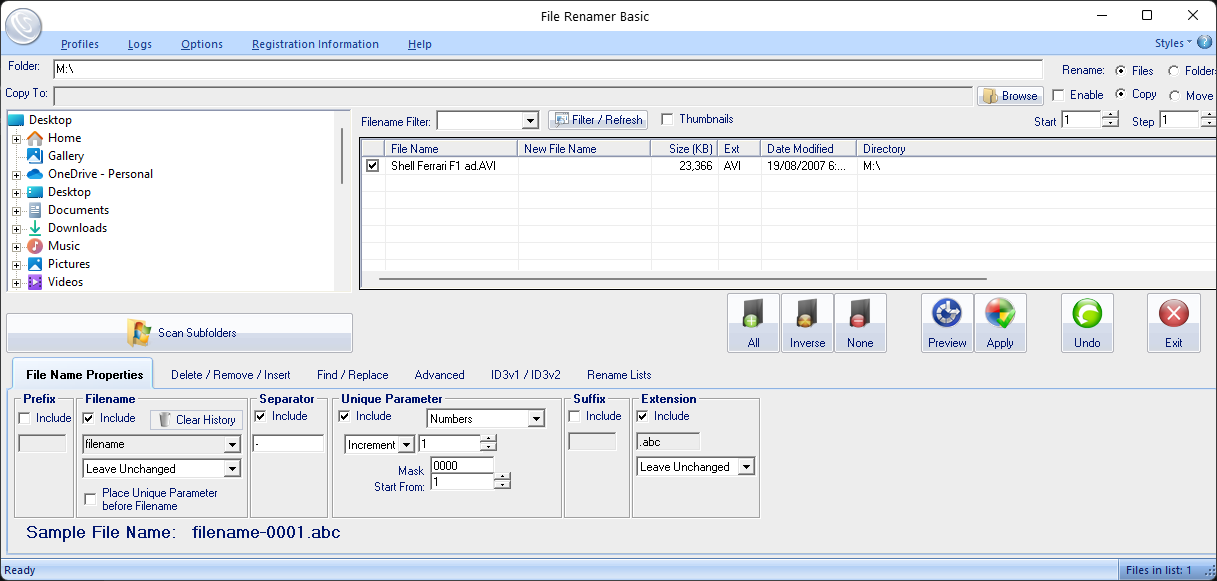Click the Apply icon button
The width and height of the screenshot is (1217, 581).
1000,323
